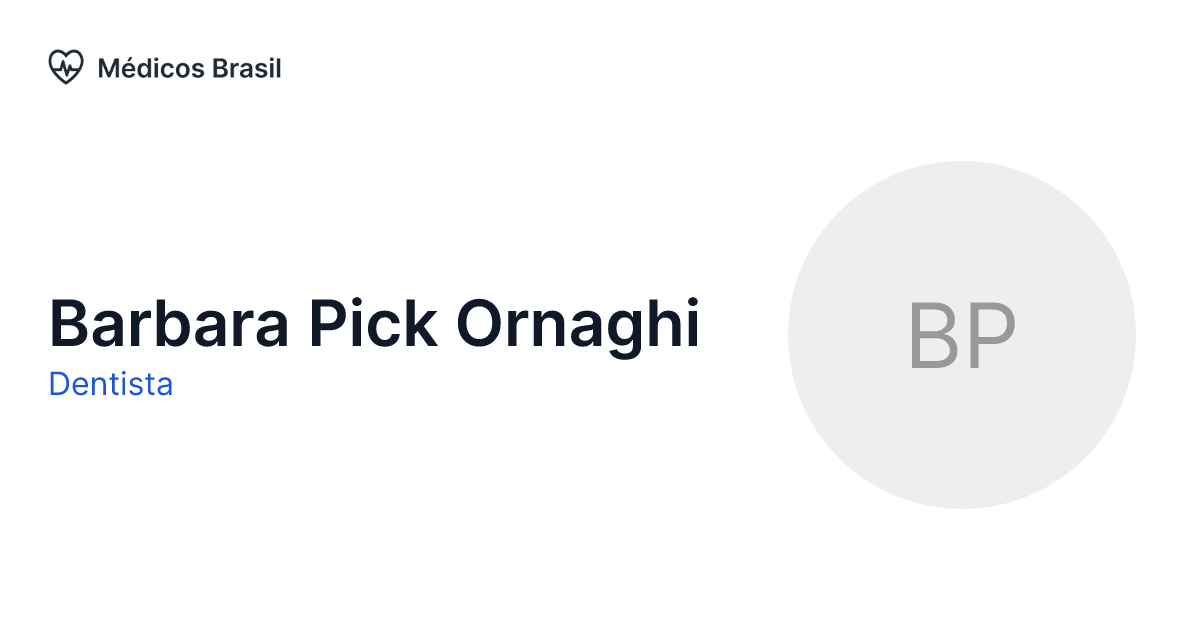The height and width of the screenshot is (630, 1200).
Task: Open the Médicos Brasil home link
Action: (x=188, y=68)
